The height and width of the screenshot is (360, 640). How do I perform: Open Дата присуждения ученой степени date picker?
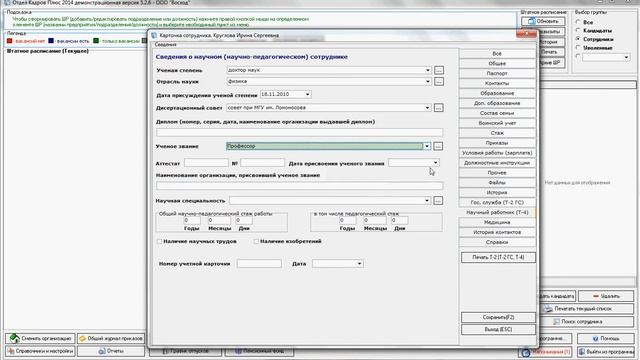[307, 94]
